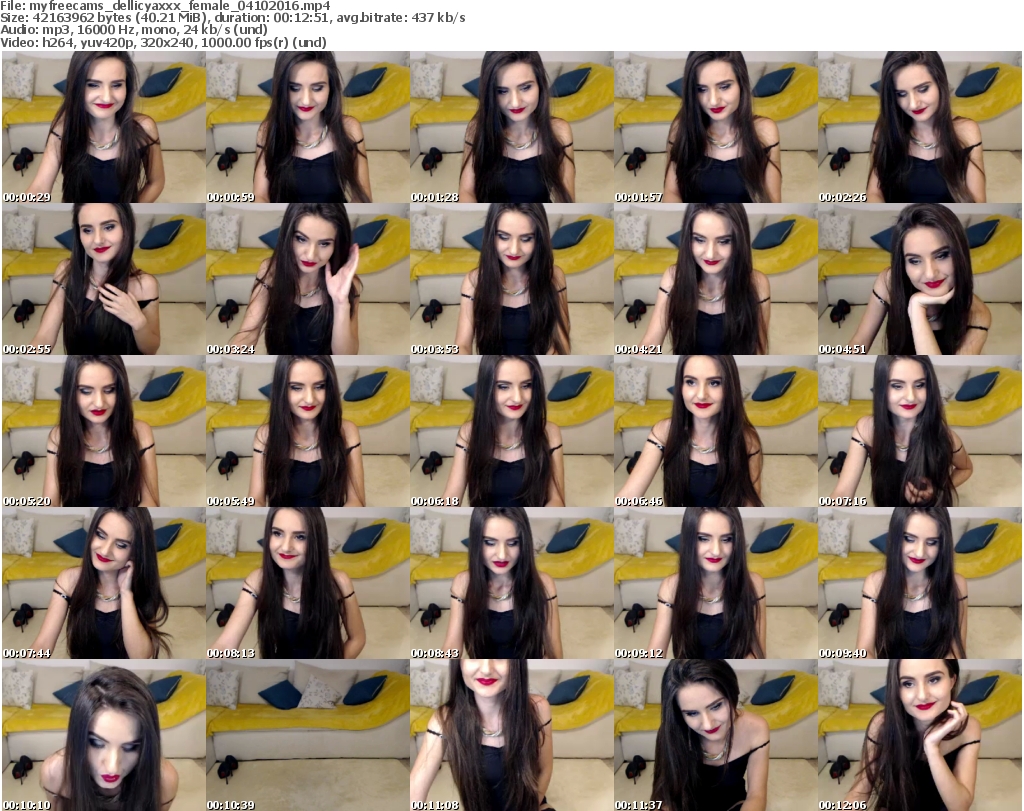Select the thumbnail timestamped 00:00:29

104,127
